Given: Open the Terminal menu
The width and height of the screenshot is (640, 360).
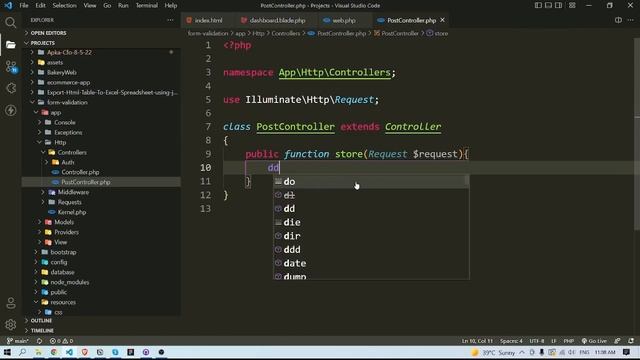Looking at the screenshot, I should [147, 5].
